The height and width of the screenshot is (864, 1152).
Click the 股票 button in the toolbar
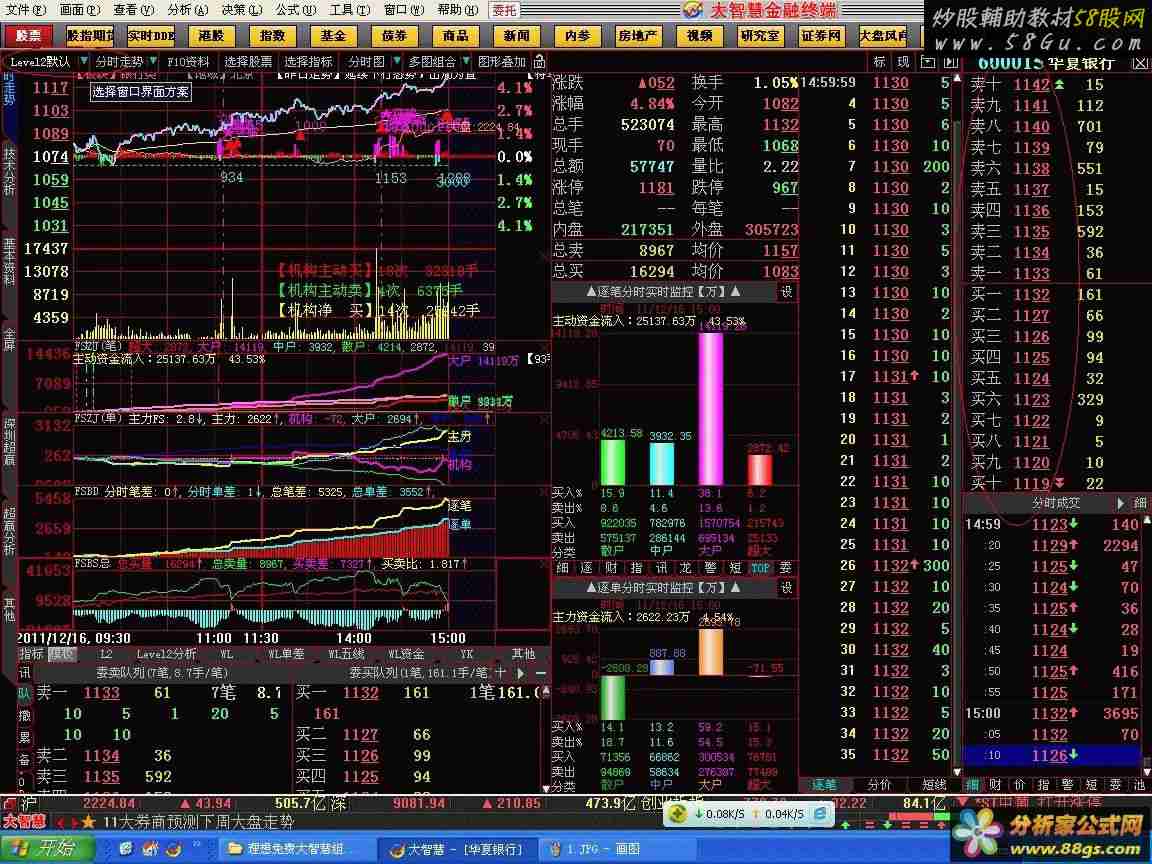(29, 35)
